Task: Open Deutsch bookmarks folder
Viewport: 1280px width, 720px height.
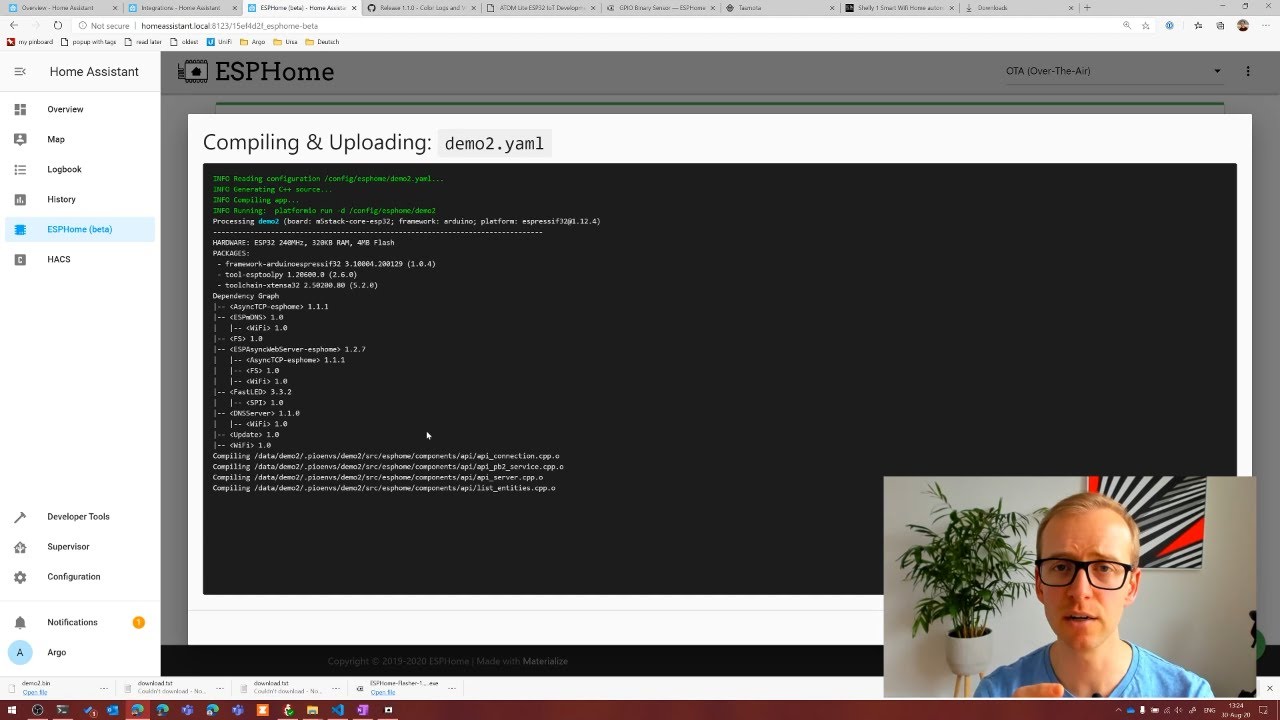Action: pos(323,42)
